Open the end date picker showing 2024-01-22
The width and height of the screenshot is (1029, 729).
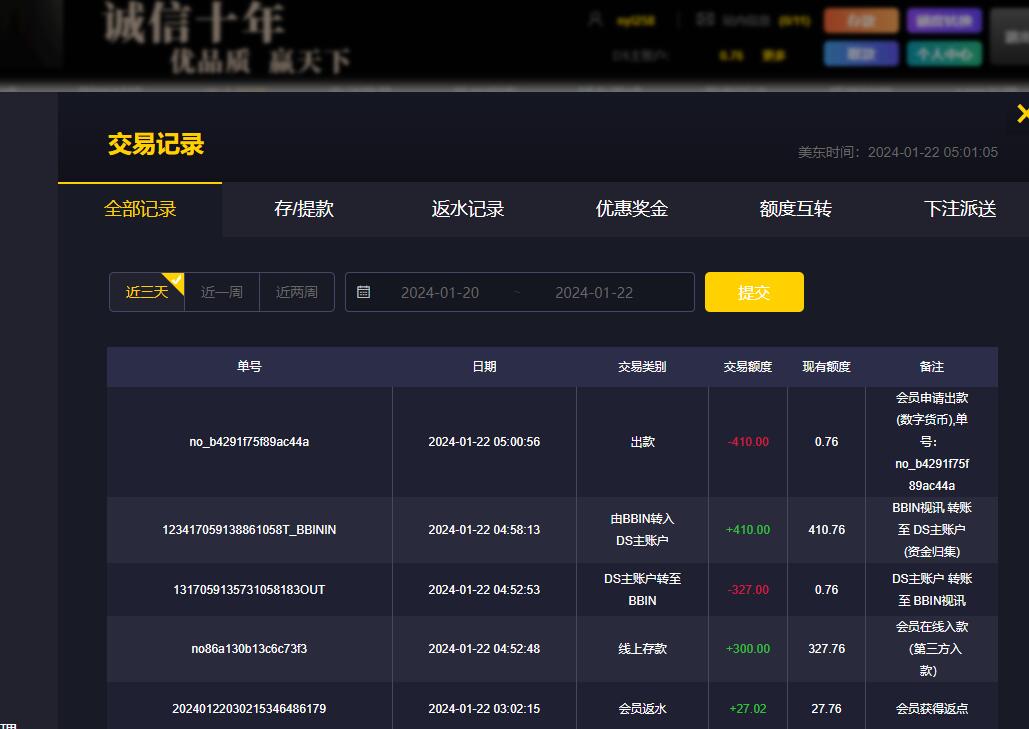click(594, 292)
